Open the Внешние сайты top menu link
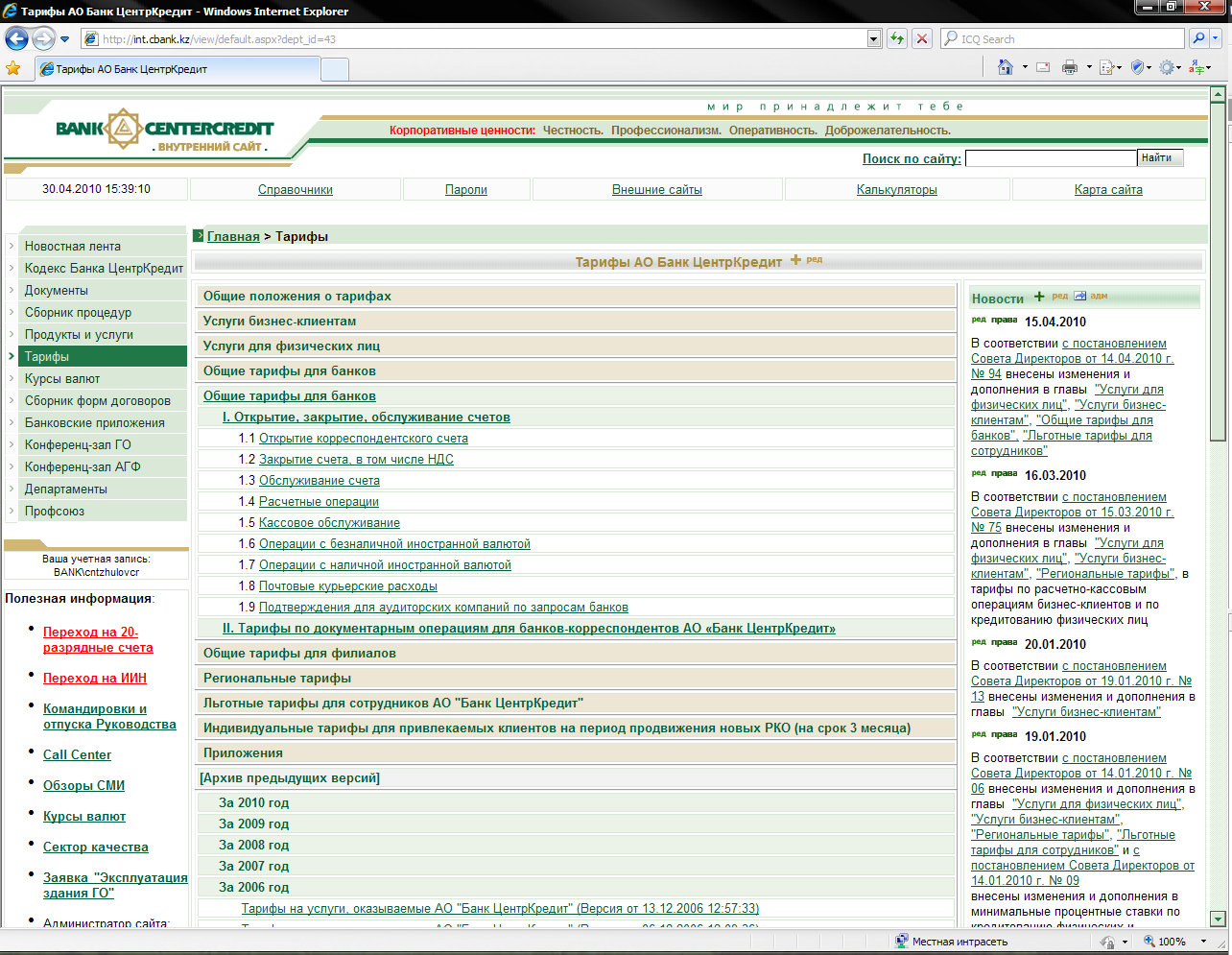Viewport: 1232px width, 955px height. tap(657, 189)
